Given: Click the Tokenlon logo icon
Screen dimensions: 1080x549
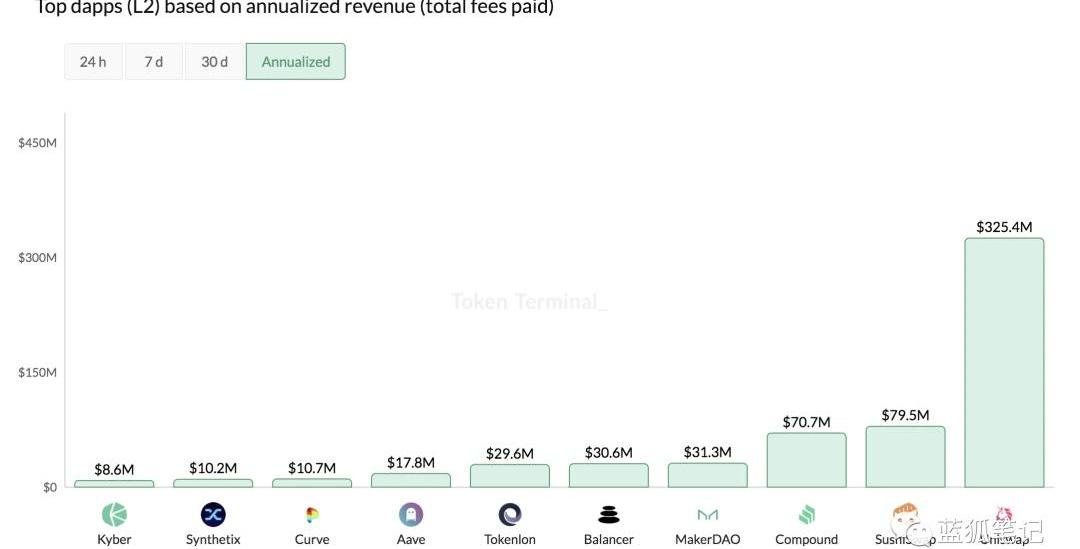Looking at the screenshot, I should 510,515.
